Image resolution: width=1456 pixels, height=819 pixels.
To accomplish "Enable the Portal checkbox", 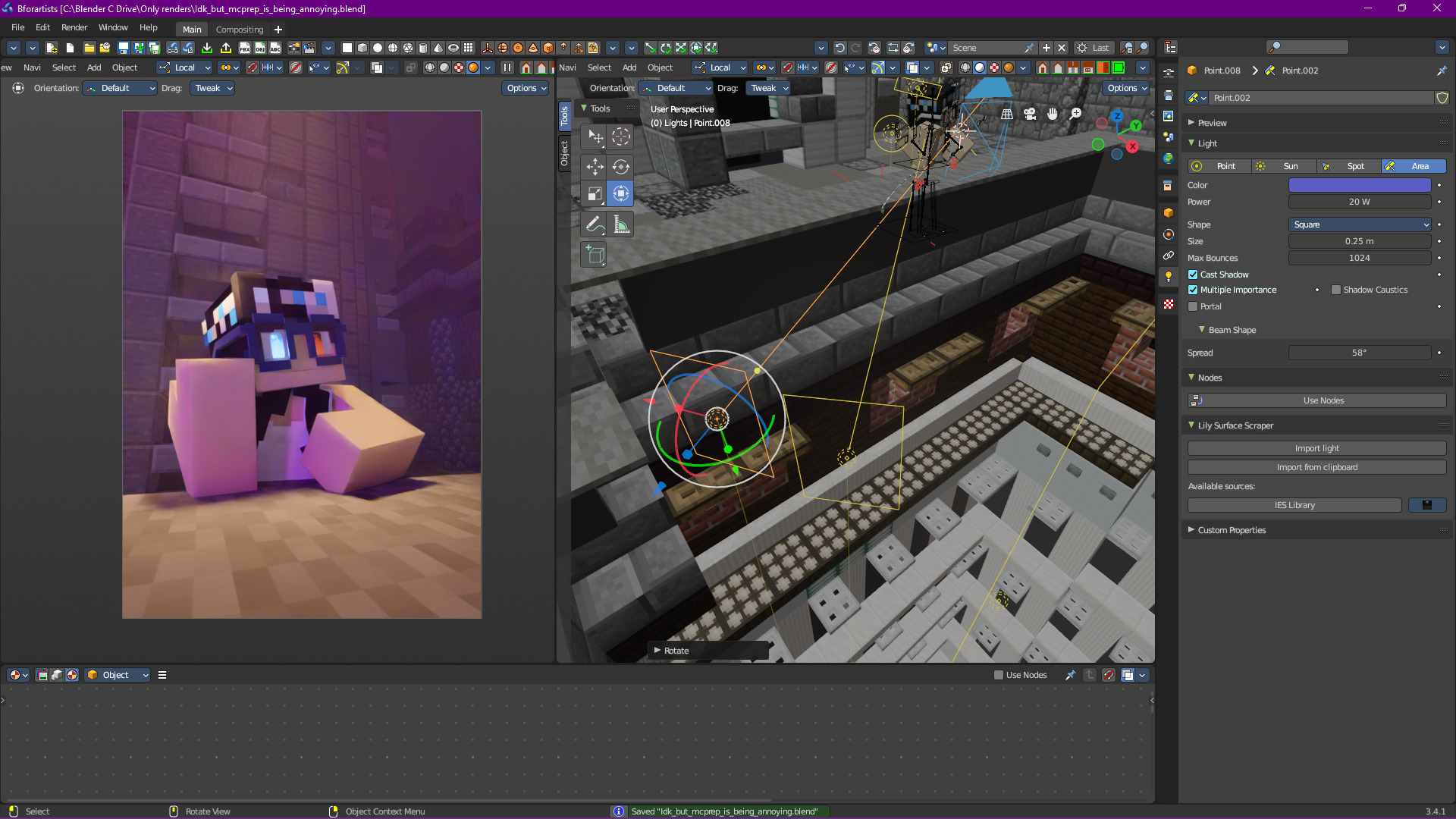I will point(1193,306).
